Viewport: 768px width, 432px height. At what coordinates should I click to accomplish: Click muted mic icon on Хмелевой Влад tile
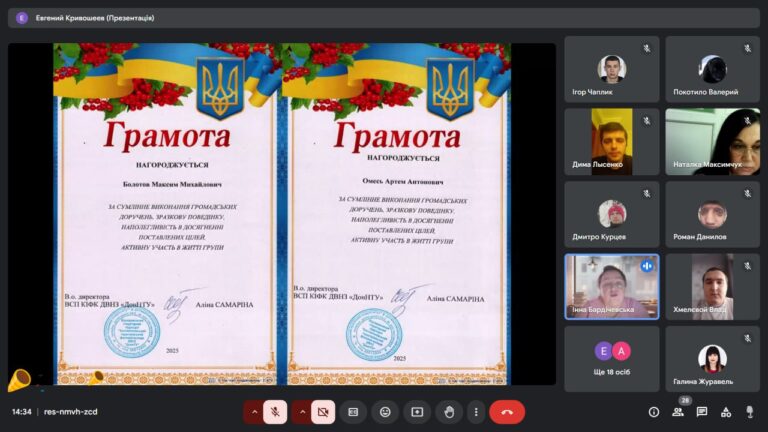[x=747, y=266]
